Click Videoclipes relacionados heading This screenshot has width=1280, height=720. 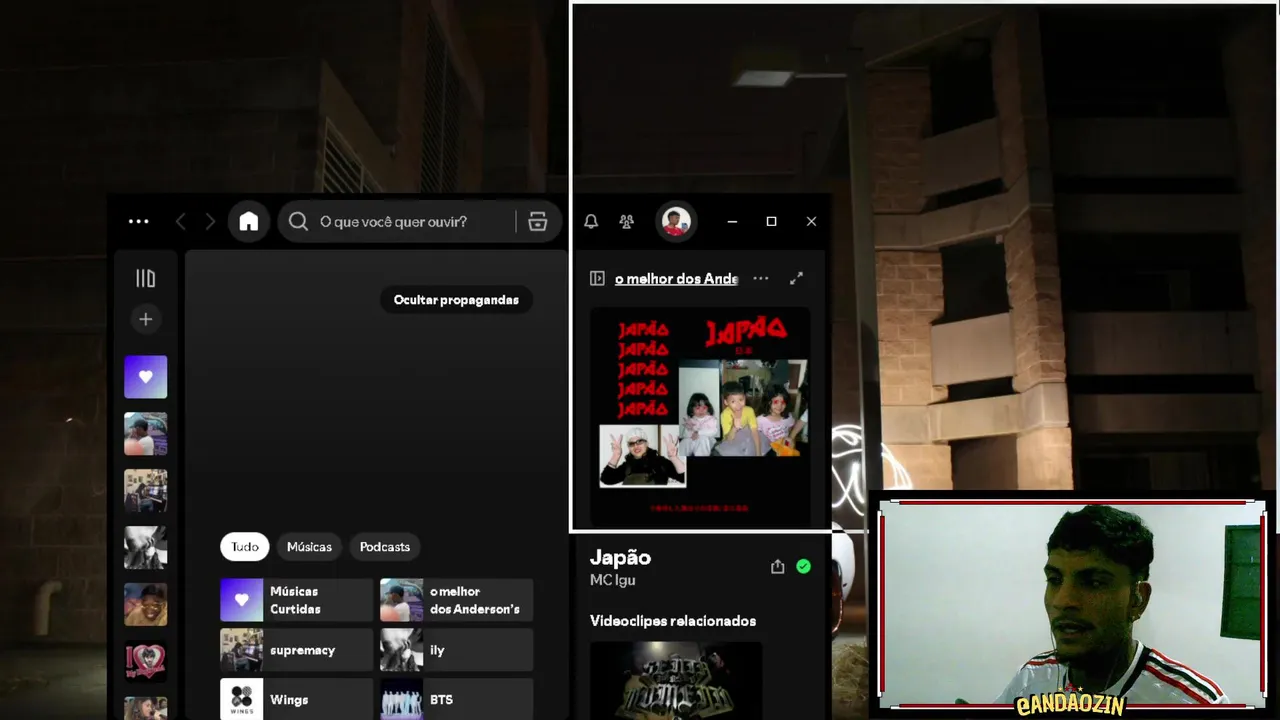(673, 621)
